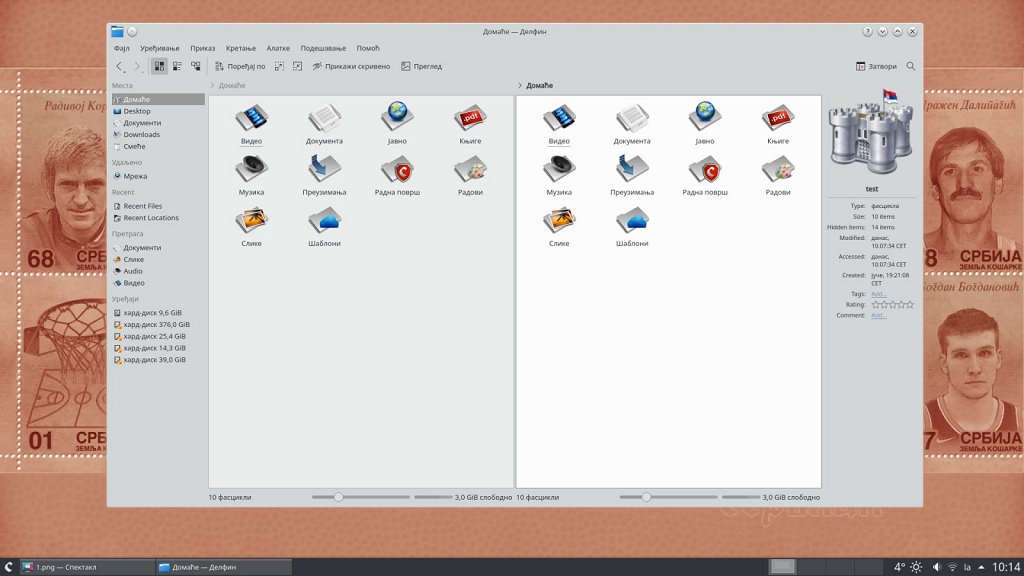Click the search magnifier icon
The width and height of the screenshot is (1024, 576).
pyautogui.click(x=910, y=66)
